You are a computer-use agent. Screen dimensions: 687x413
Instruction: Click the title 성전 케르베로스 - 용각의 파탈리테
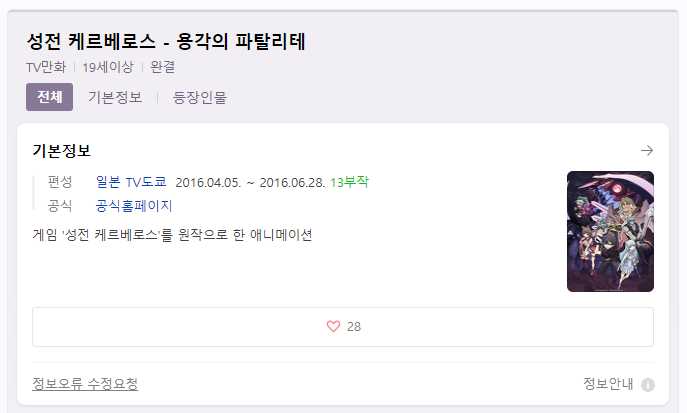click(x=166, y=42)
